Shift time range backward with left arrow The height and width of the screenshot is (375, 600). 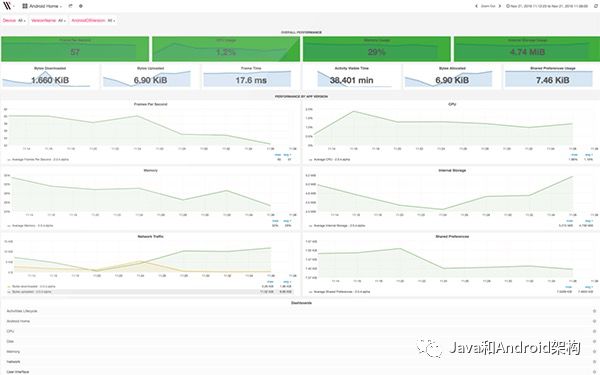476,6
